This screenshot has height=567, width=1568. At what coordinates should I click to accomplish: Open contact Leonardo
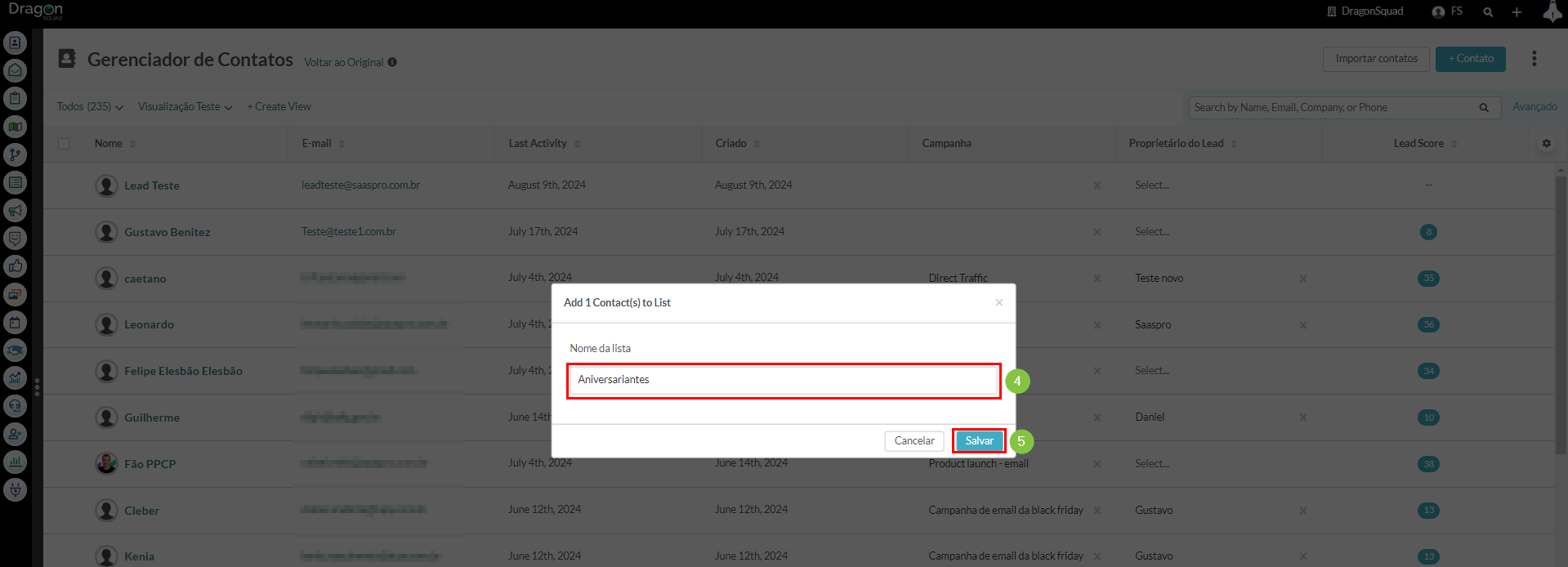[x=149, y=325]
